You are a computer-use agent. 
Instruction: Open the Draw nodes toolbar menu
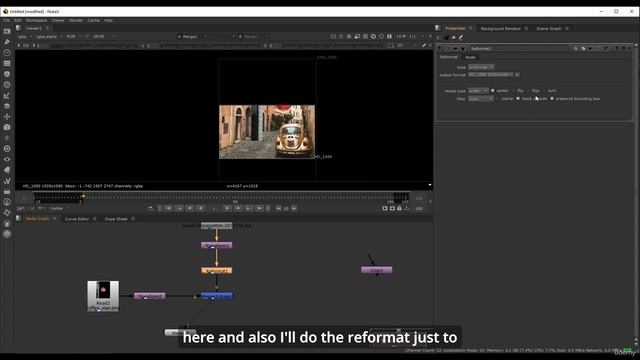(x=7, y=42)
